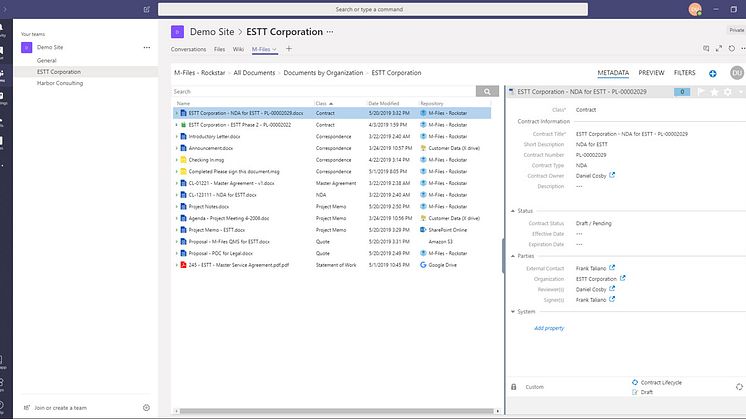Click the flag icon in metadata header

(701, 92)
